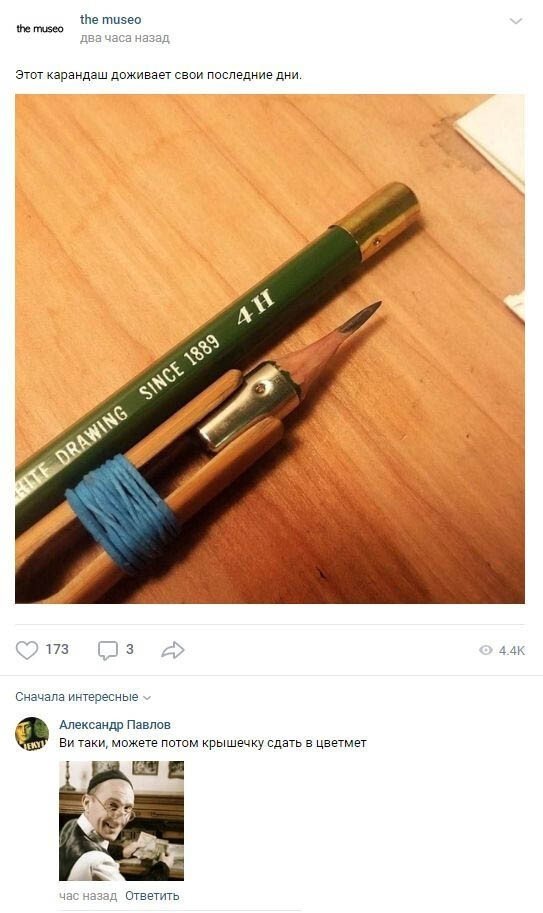Like the post with the heart icon

pos(27,650)
